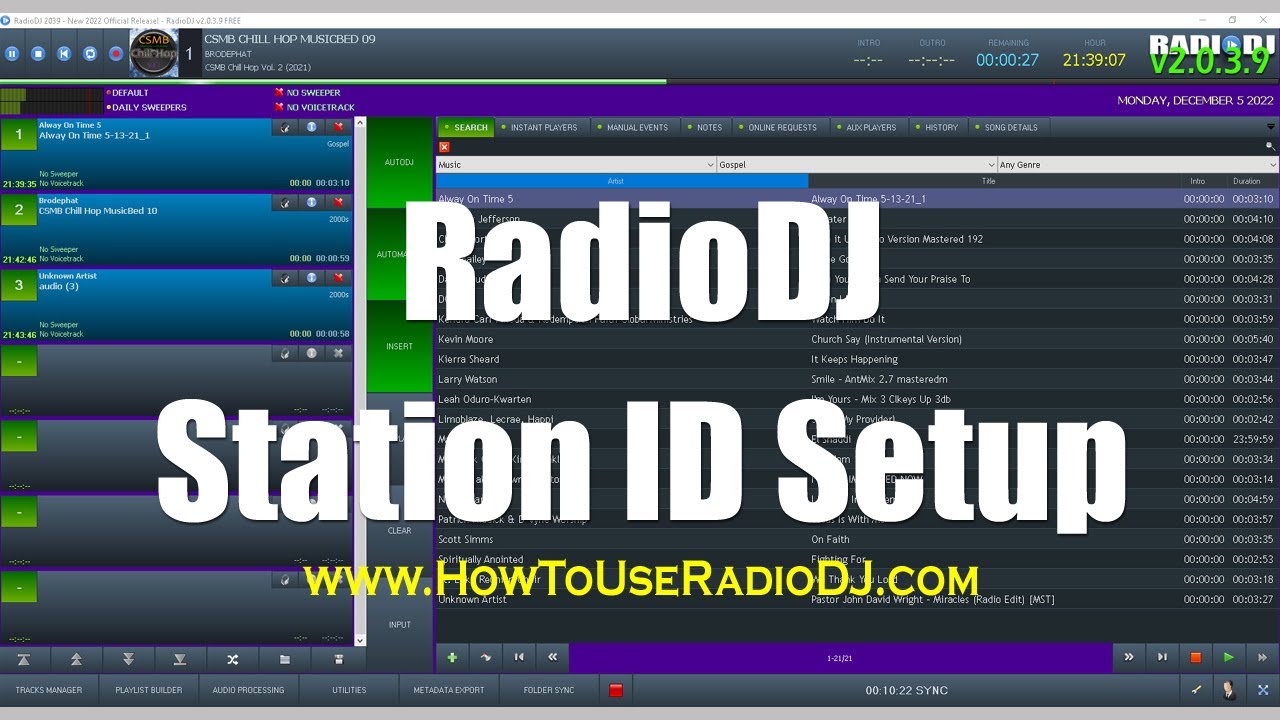Stop the search preview player
Image resolution: width=1280 pixels, height=720 pixels.
tap(1195, 657)
